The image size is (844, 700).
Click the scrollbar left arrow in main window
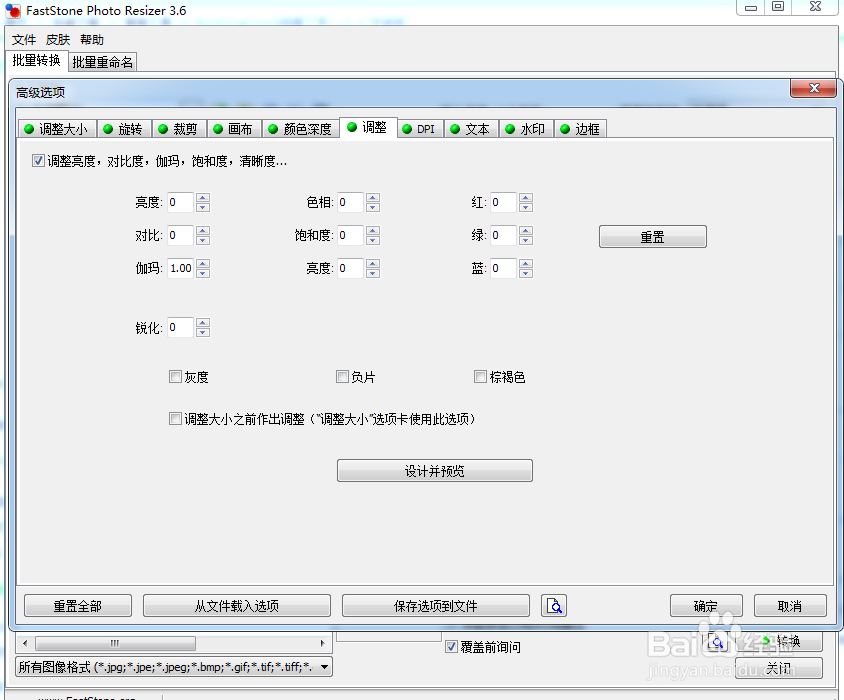25,643
